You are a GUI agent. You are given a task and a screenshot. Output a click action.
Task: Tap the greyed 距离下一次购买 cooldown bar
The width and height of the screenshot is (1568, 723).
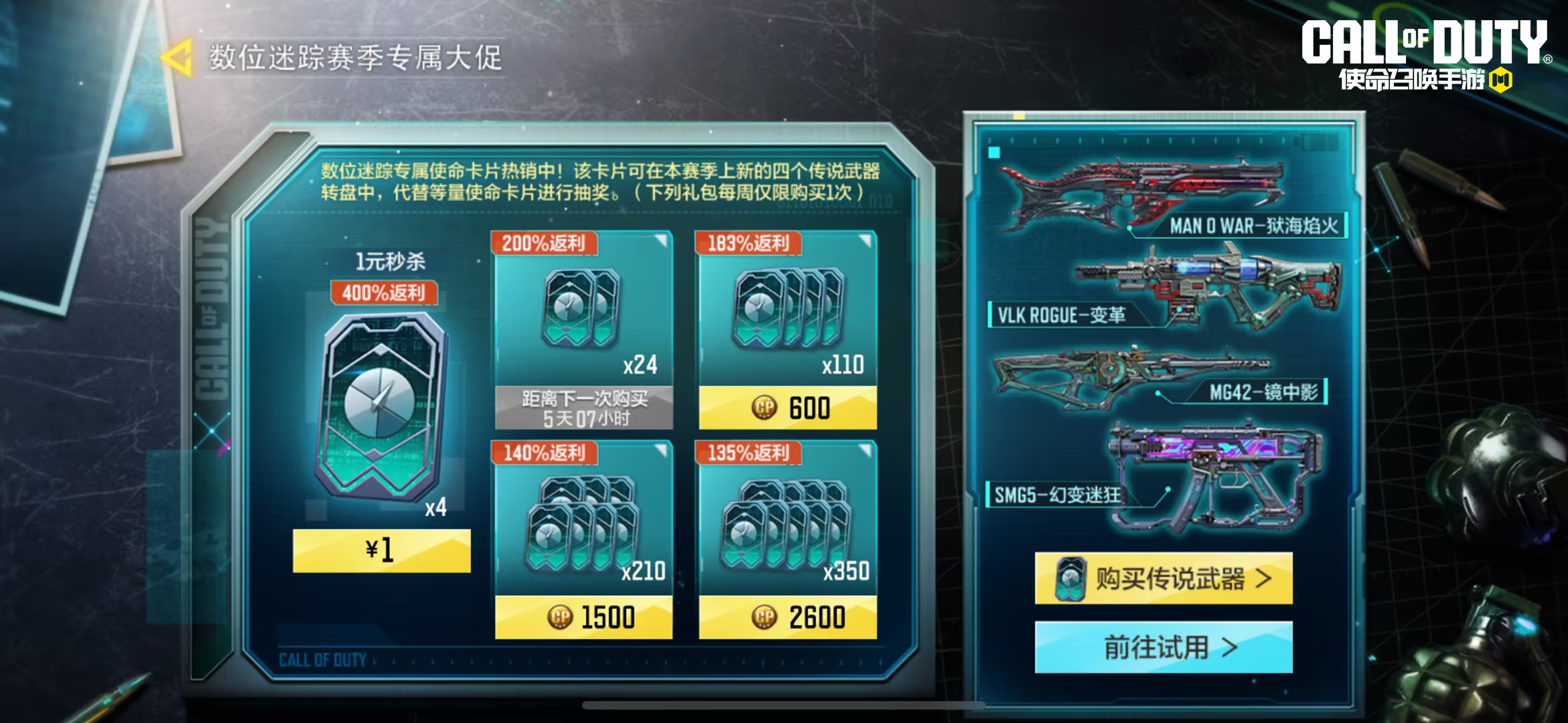[x=583, y=408]
